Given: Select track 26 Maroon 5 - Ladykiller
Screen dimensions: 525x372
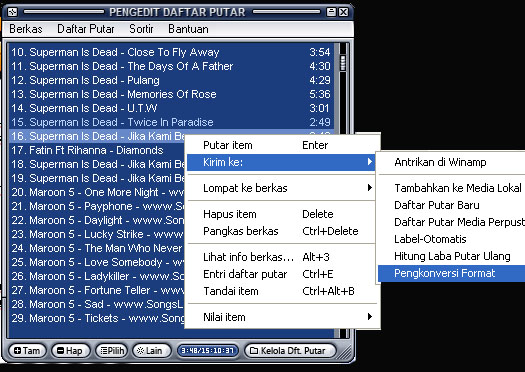Looking at the screenshot, I should (97, 276).
